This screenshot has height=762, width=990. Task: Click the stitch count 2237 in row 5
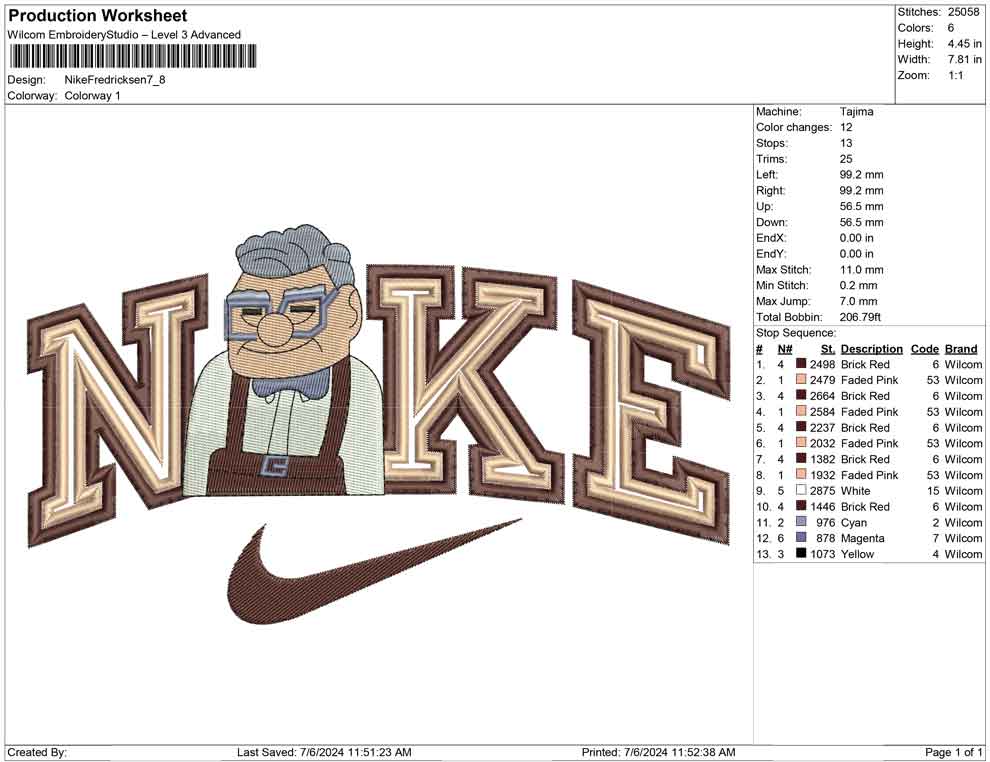pos(822,427)
